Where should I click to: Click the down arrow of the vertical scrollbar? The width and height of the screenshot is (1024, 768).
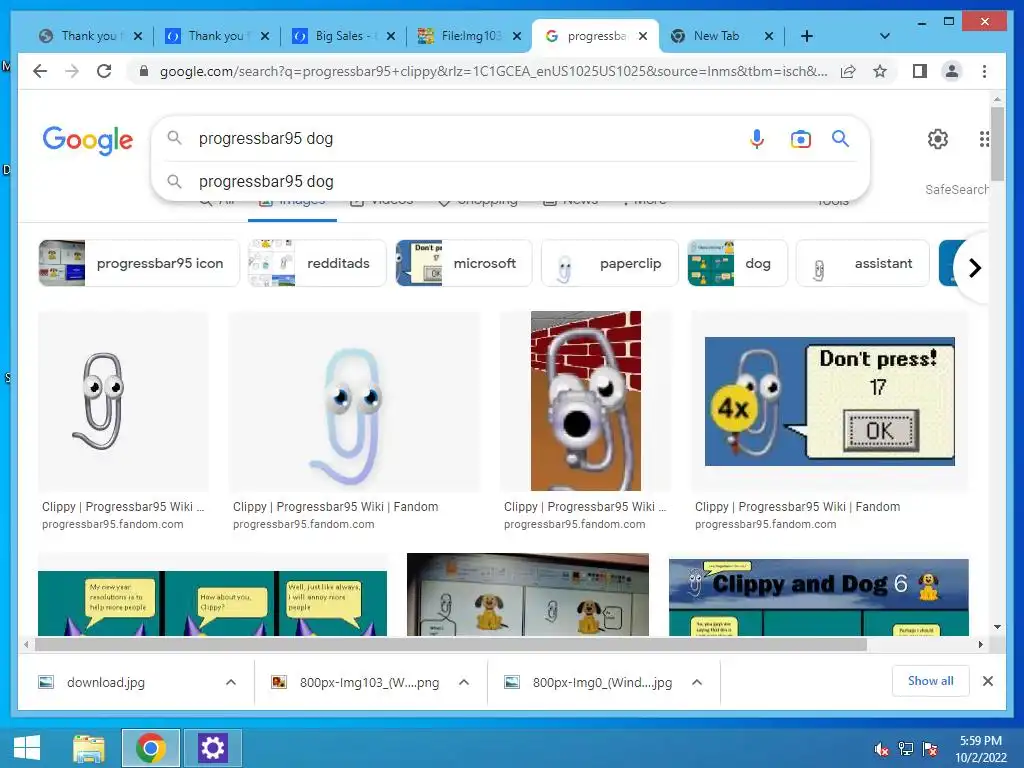click(997, 627)
